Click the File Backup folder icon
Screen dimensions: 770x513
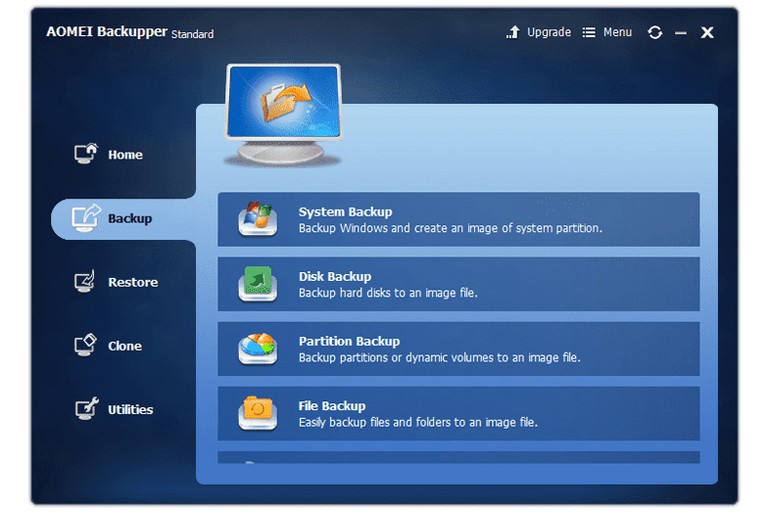tap(257, 413)
